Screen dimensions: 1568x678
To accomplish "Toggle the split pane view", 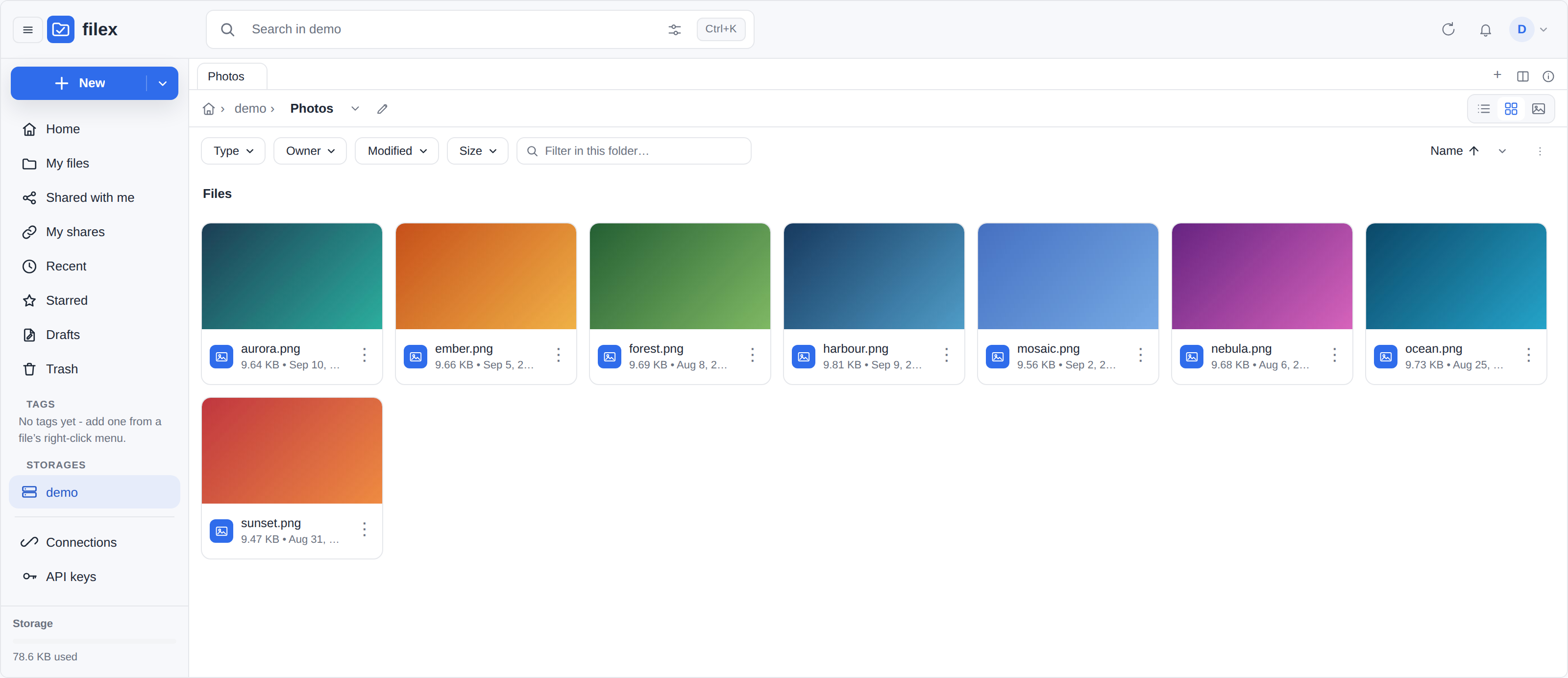I will pyautogui.click(x=1522, y=76).
